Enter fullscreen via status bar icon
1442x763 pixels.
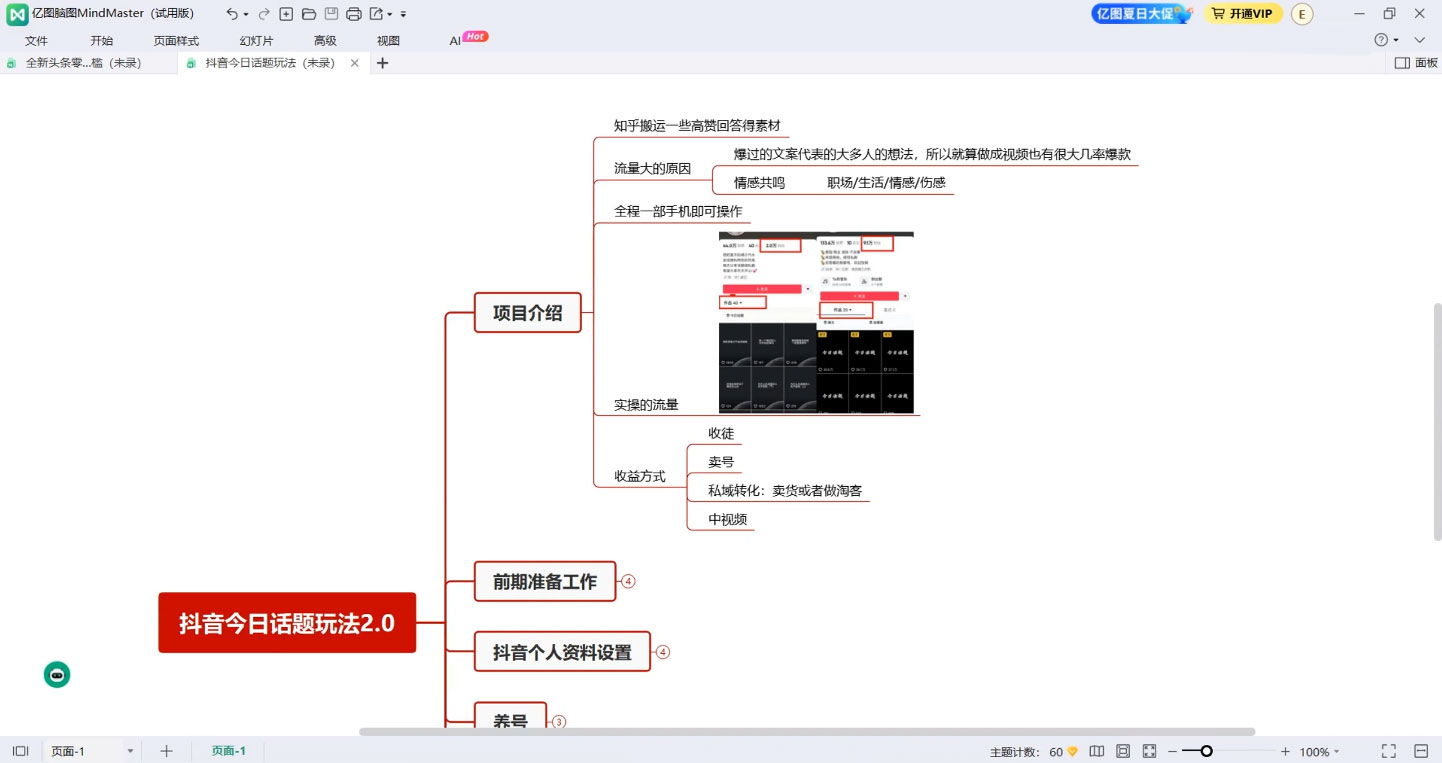(1388, 750)
